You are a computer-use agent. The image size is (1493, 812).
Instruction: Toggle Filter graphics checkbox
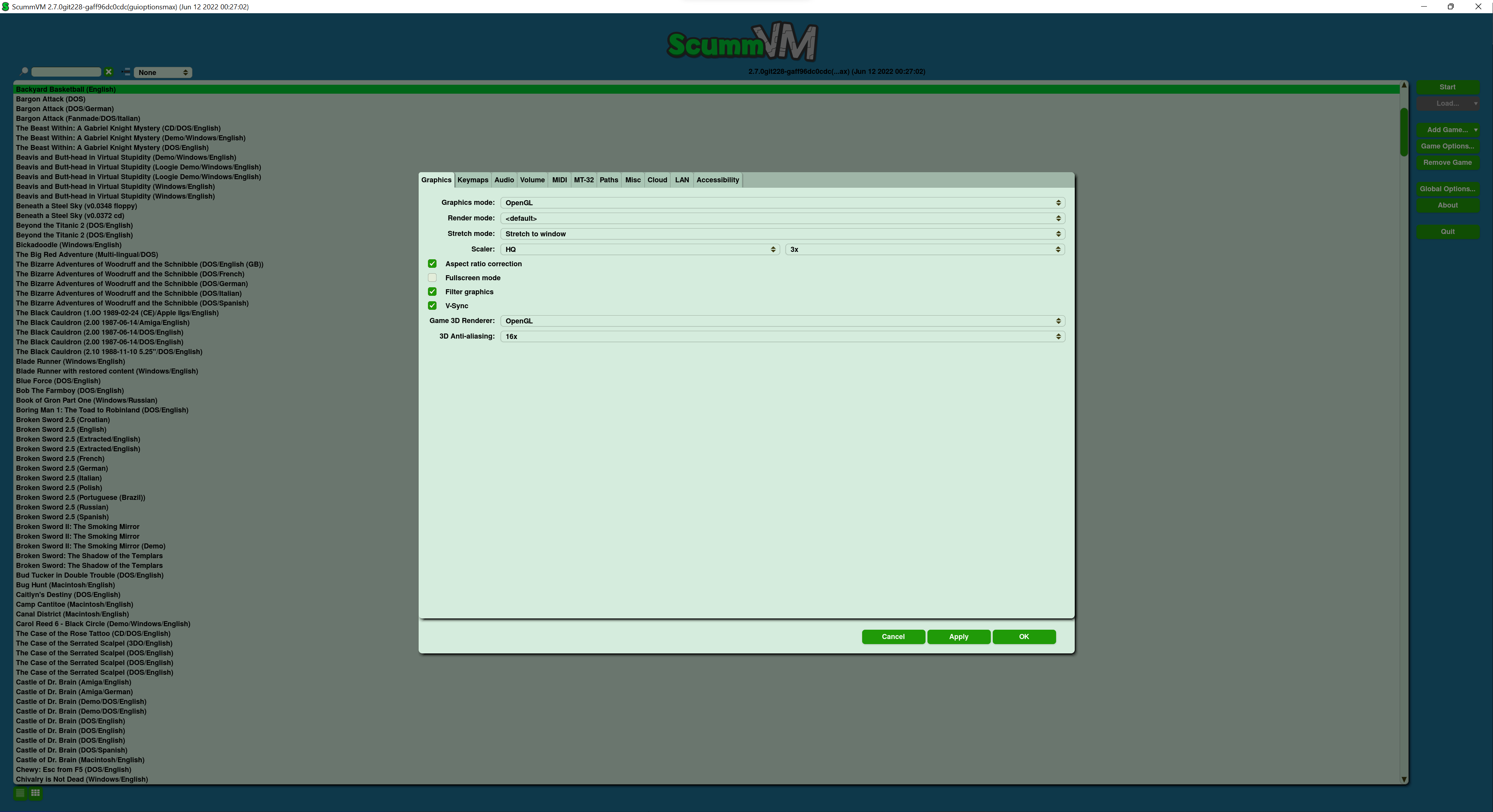coord(432,292)
